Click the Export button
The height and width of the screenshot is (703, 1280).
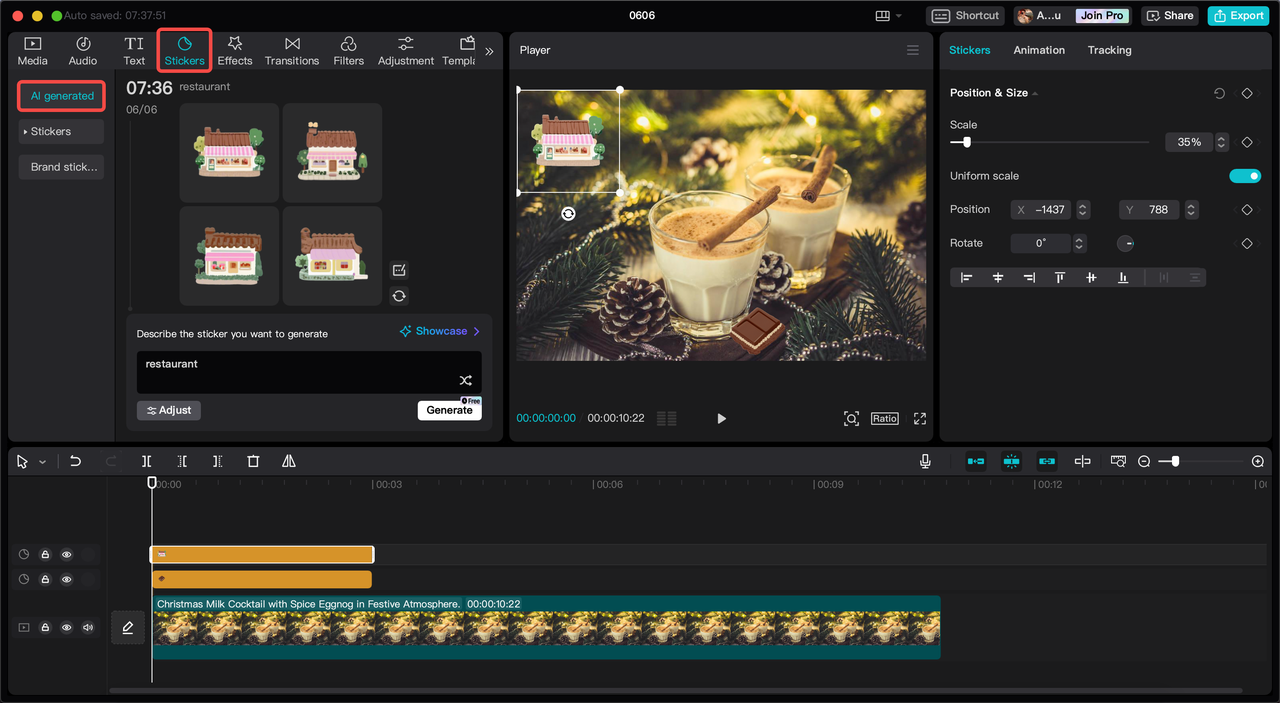pyautogui.click(x=1238, y=15)
